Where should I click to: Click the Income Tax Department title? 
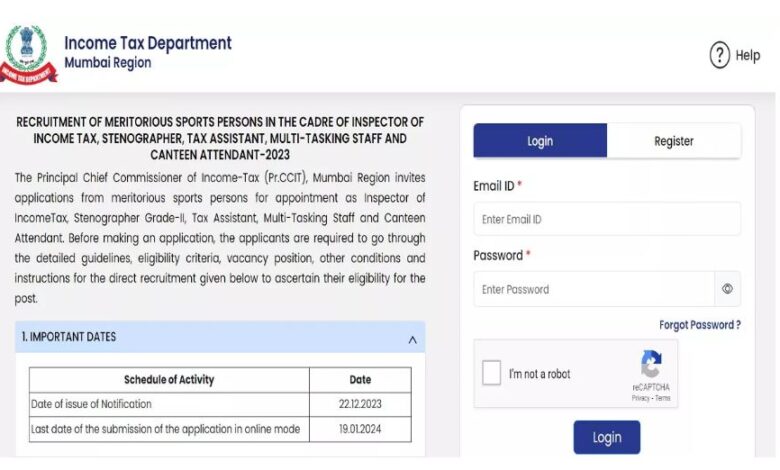coord(148,43)
